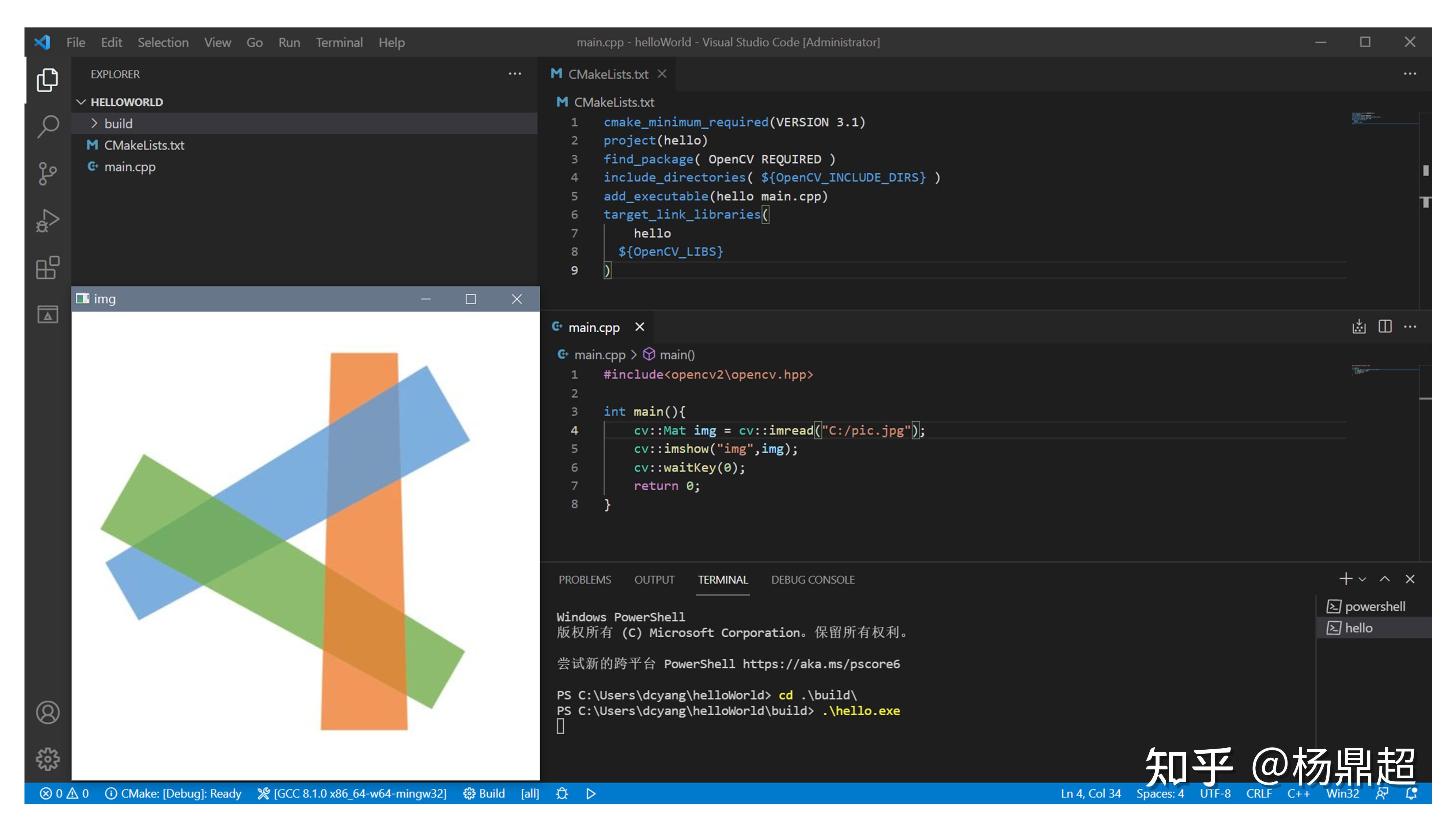Open more actions for CMakeLists.txt editor group

1409,74
